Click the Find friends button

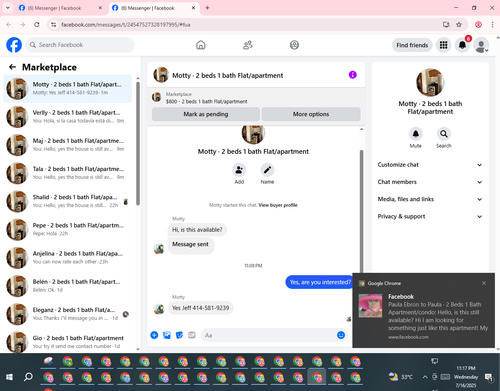pyautogui.click(x=412, y=45)
